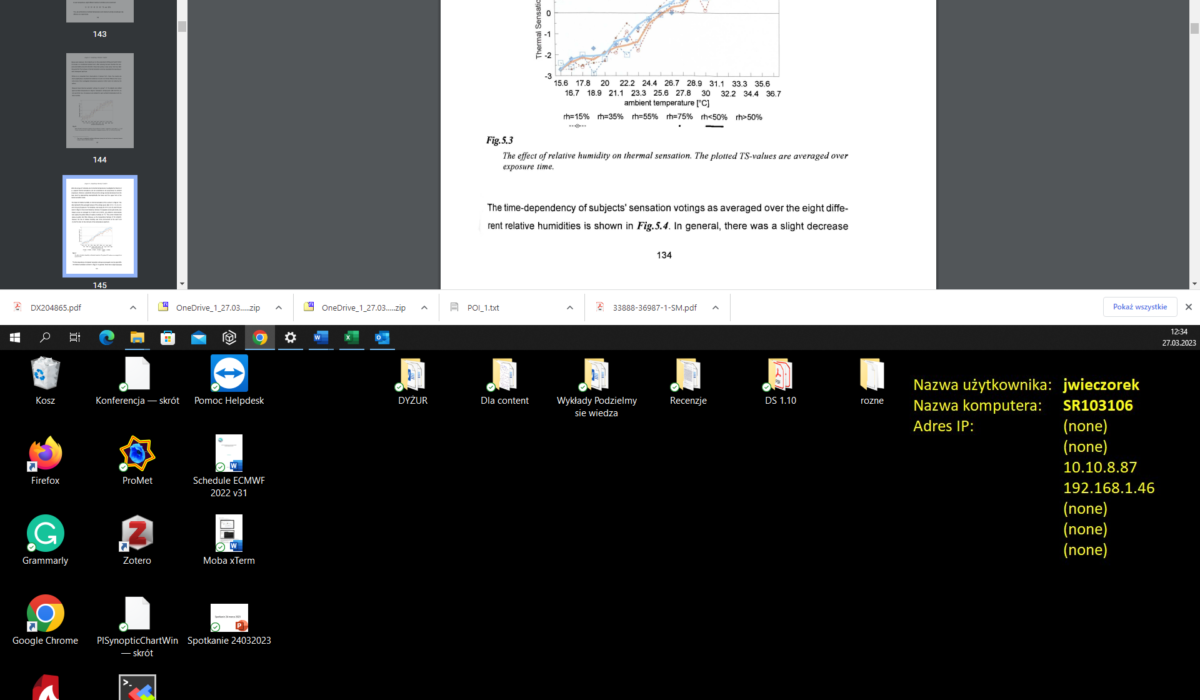Expand options for POI_1.txt download
Viewport: 1200px width, 700px height.
pyautogui.click(x=569, y=308)
